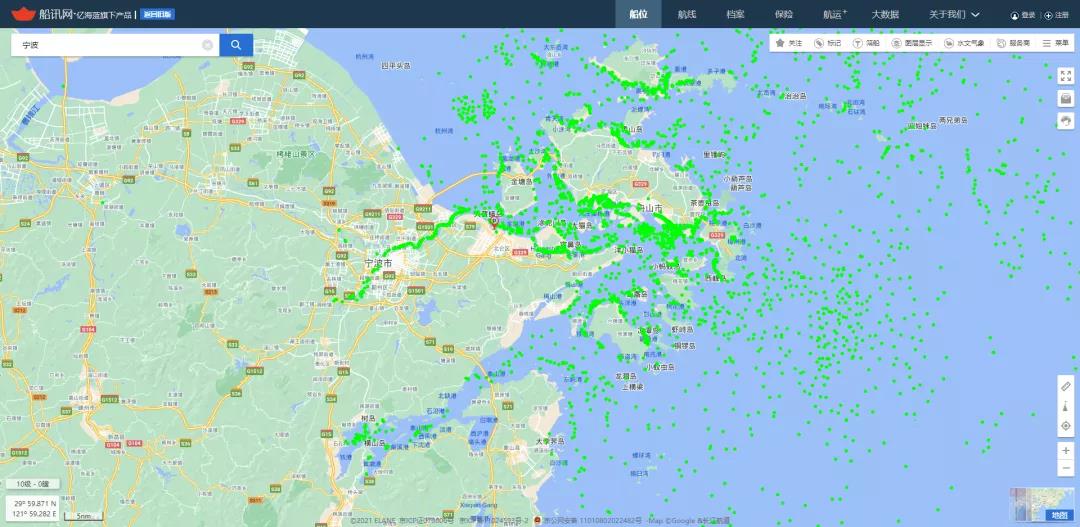The image size is (1080, 527).
Task: Switch to the 航线 tab
Action: pyautogui.click(x=686, y=14)
